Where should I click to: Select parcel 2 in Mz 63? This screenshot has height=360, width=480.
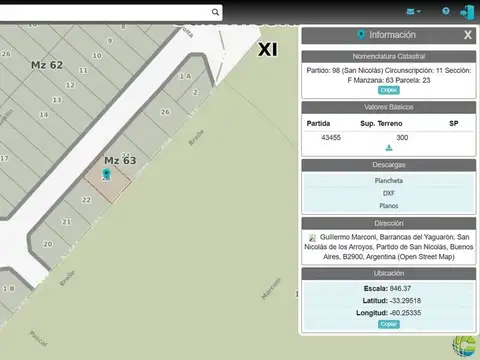[195, 92]
